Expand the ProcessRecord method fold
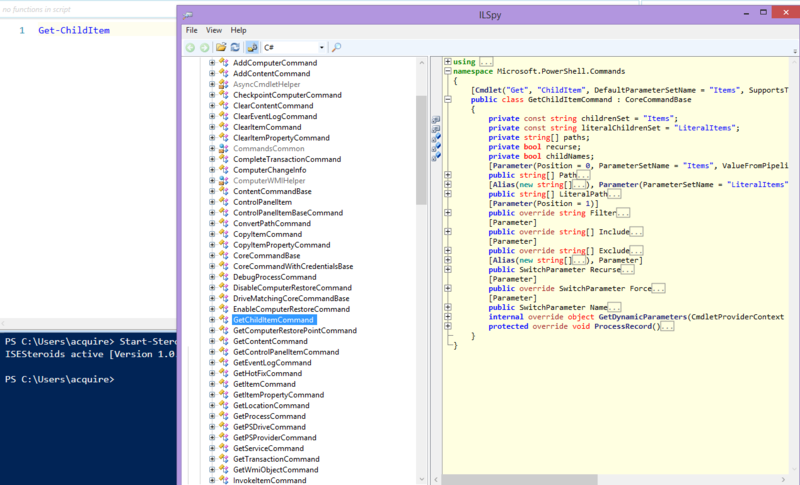The width and height of the screenshot is (800, 485). coord(448,326)
